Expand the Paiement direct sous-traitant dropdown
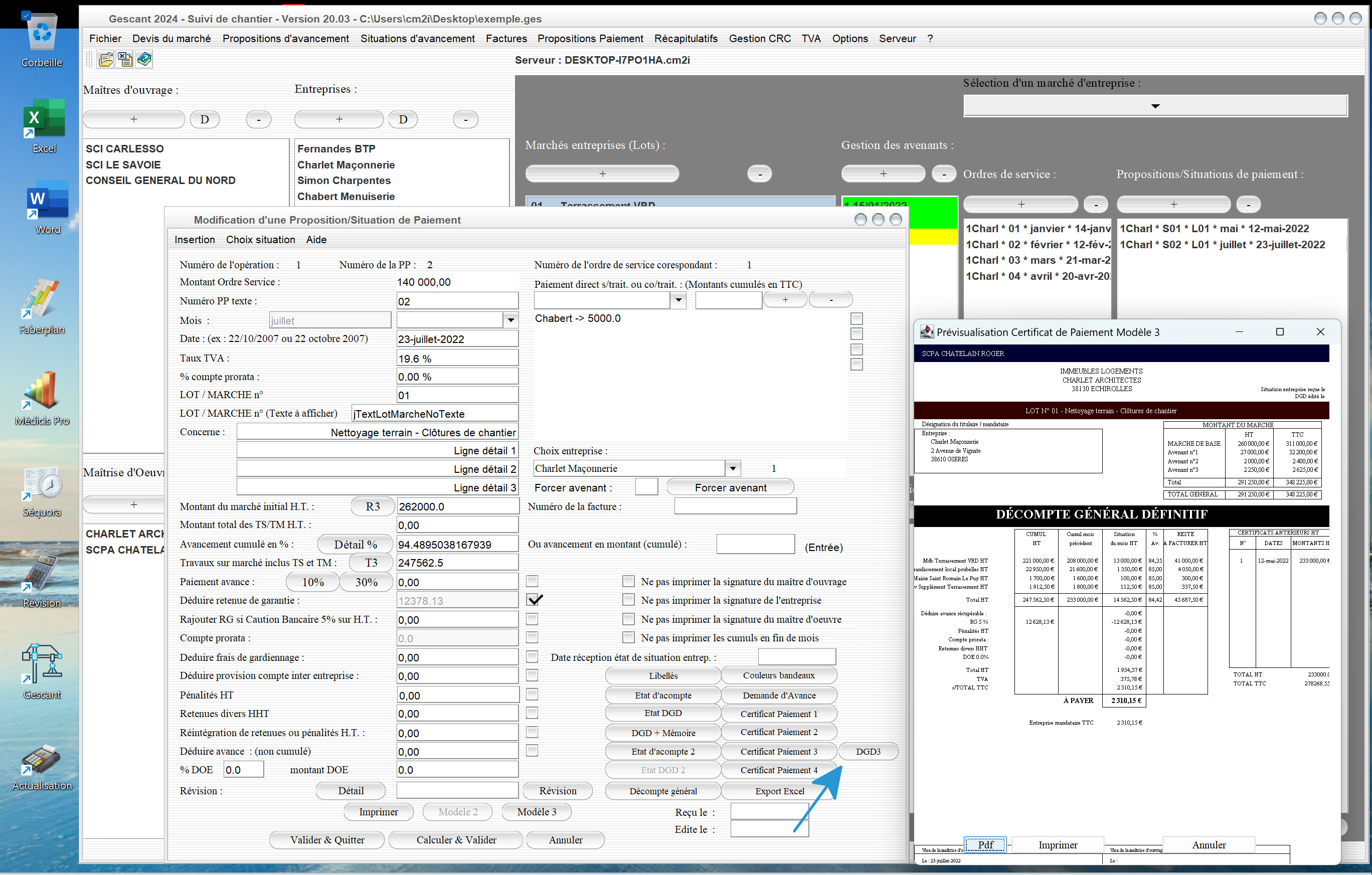1372x875 pixels. tap(677, 300)
